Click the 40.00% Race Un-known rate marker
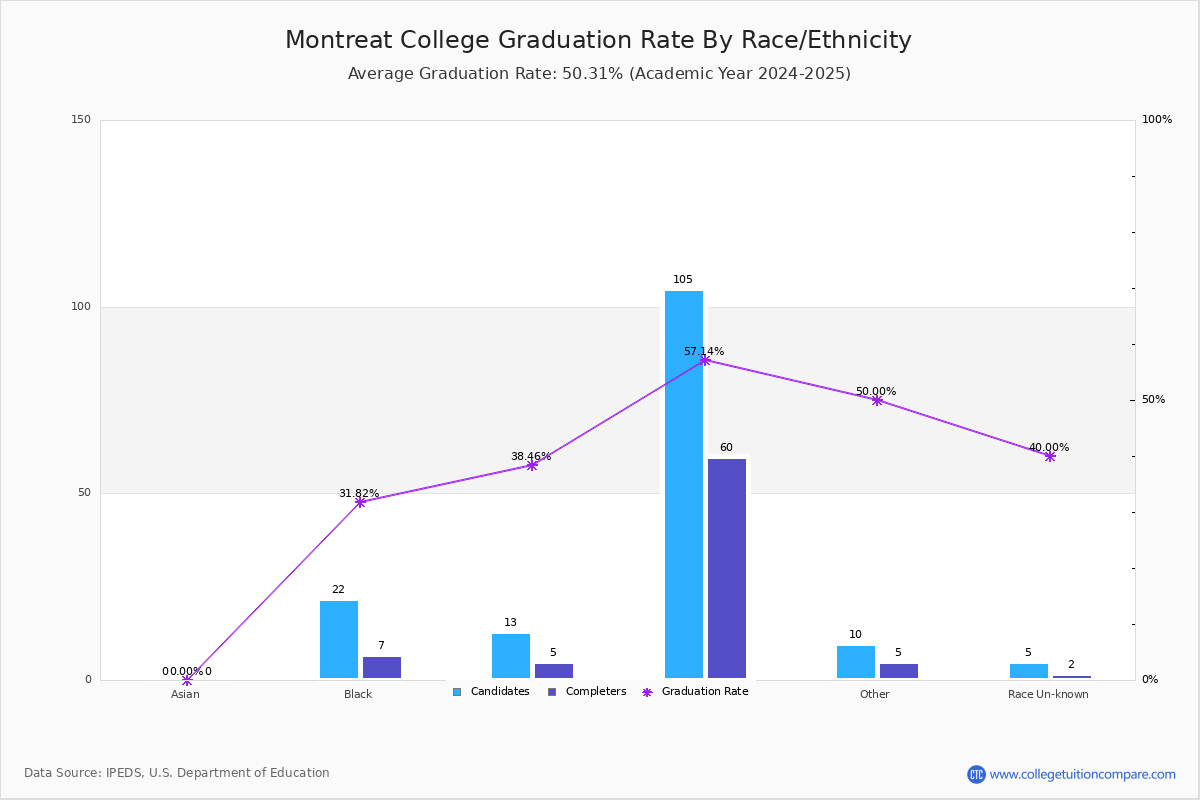This screenshot has height=800, width=1200. click(1050, 456)
